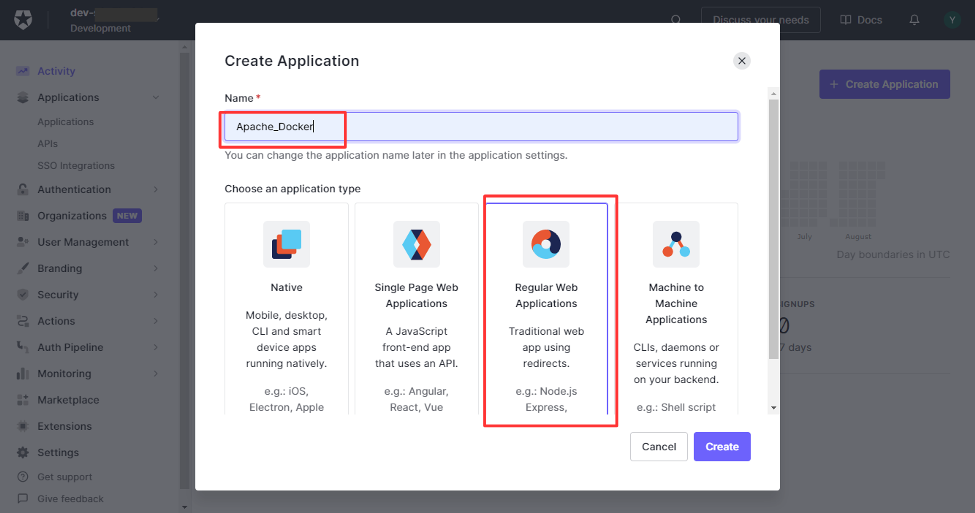Click the Native application type icon

(x=287, y=244)
